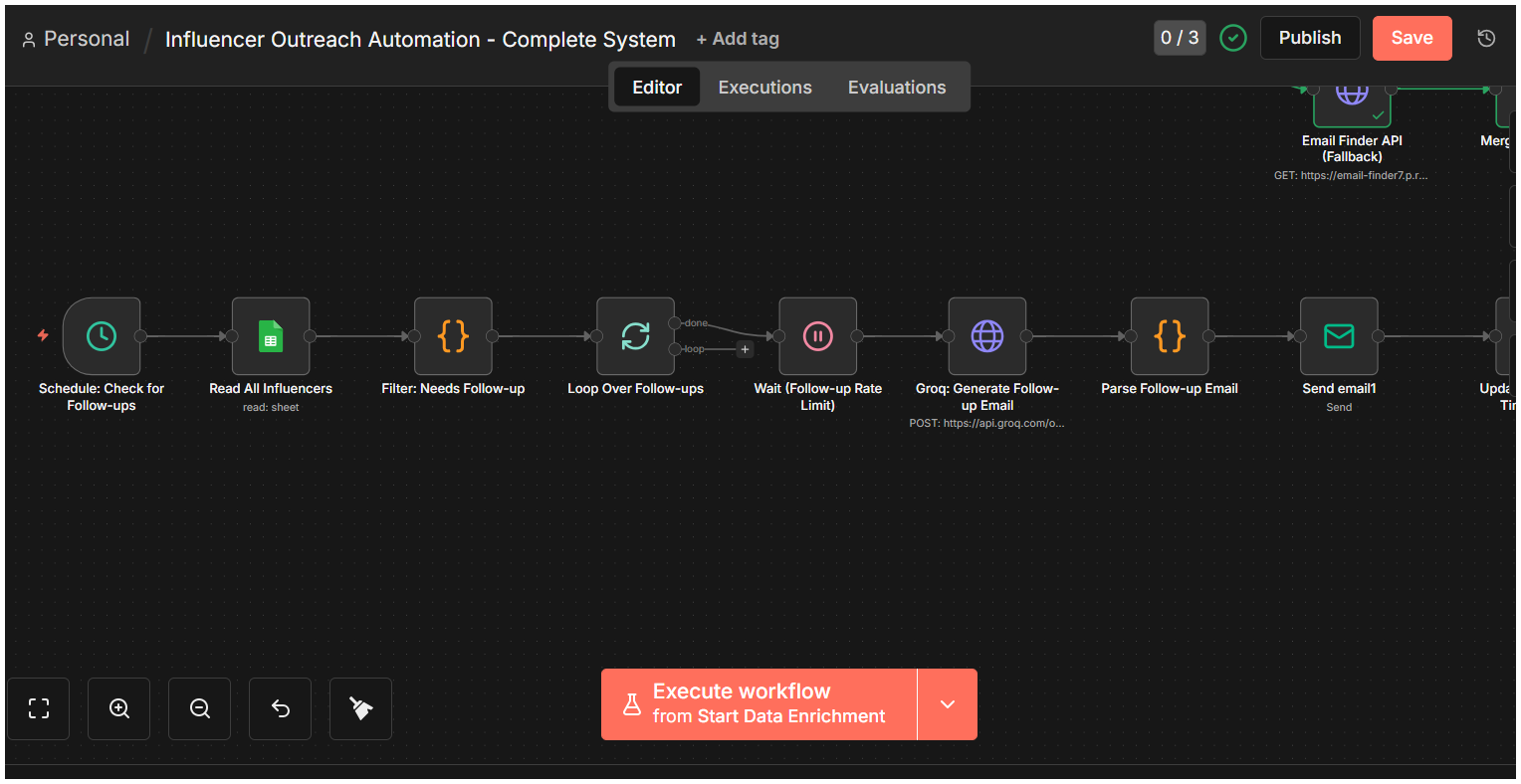Click the zoom to fit button
Viewport: 1521px width, 784px height.
pyautogui.click(x=39, y=708)
